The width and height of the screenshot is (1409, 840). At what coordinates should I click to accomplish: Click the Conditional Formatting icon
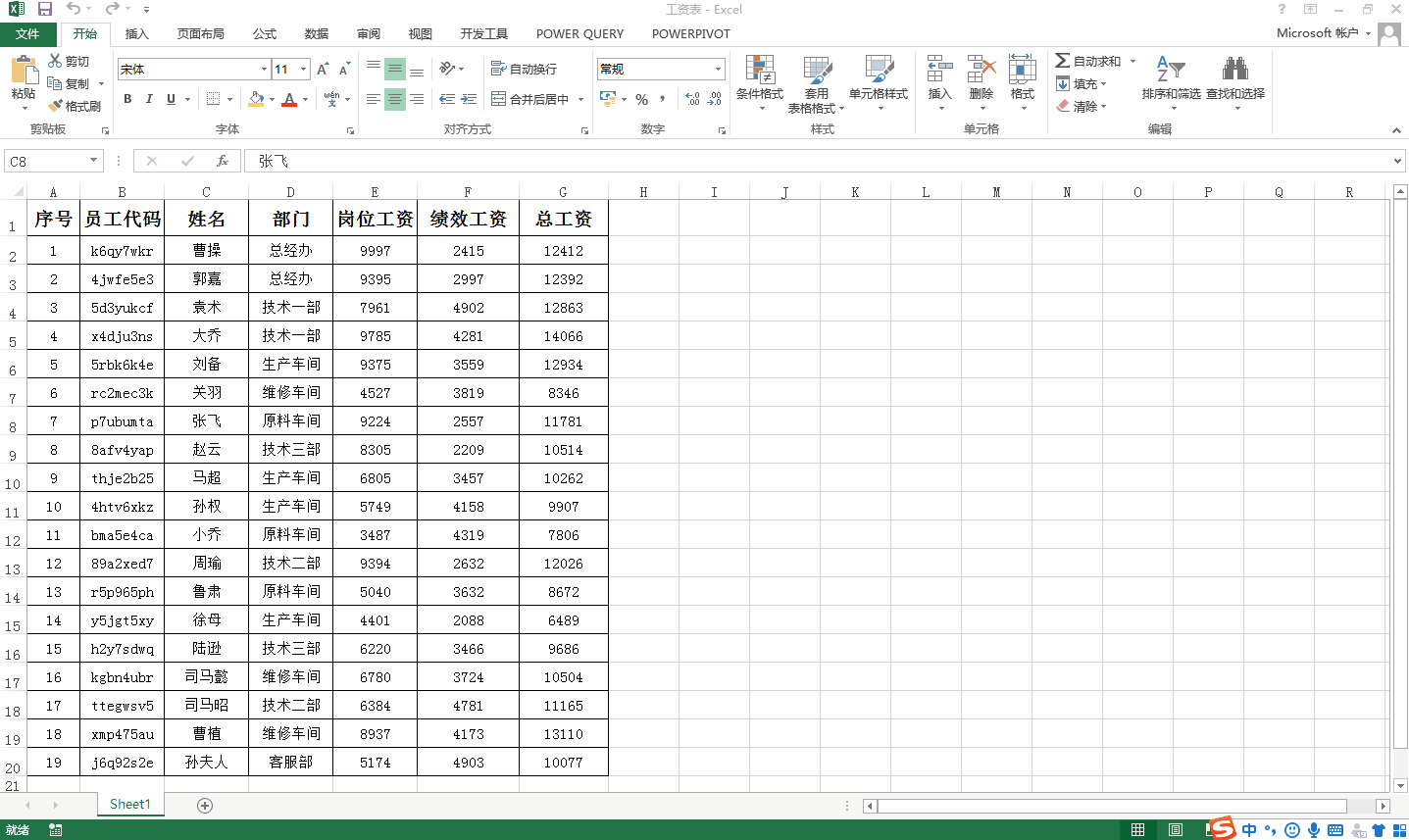coord(760,71)
